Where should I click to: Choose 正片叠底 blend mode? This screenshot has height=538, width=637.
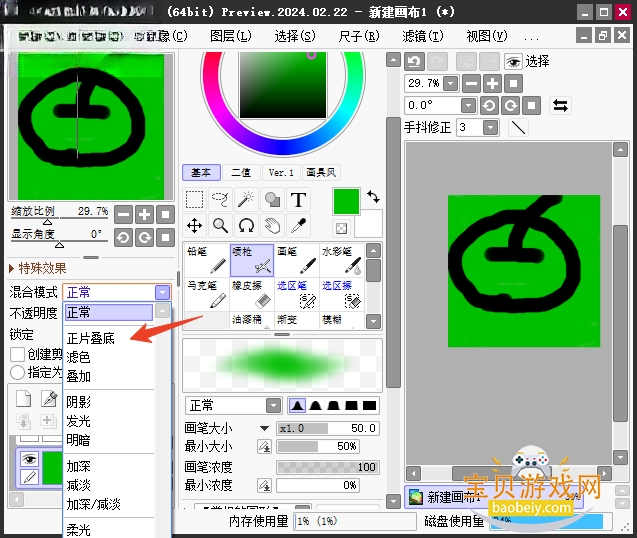(x=91, y=338)
